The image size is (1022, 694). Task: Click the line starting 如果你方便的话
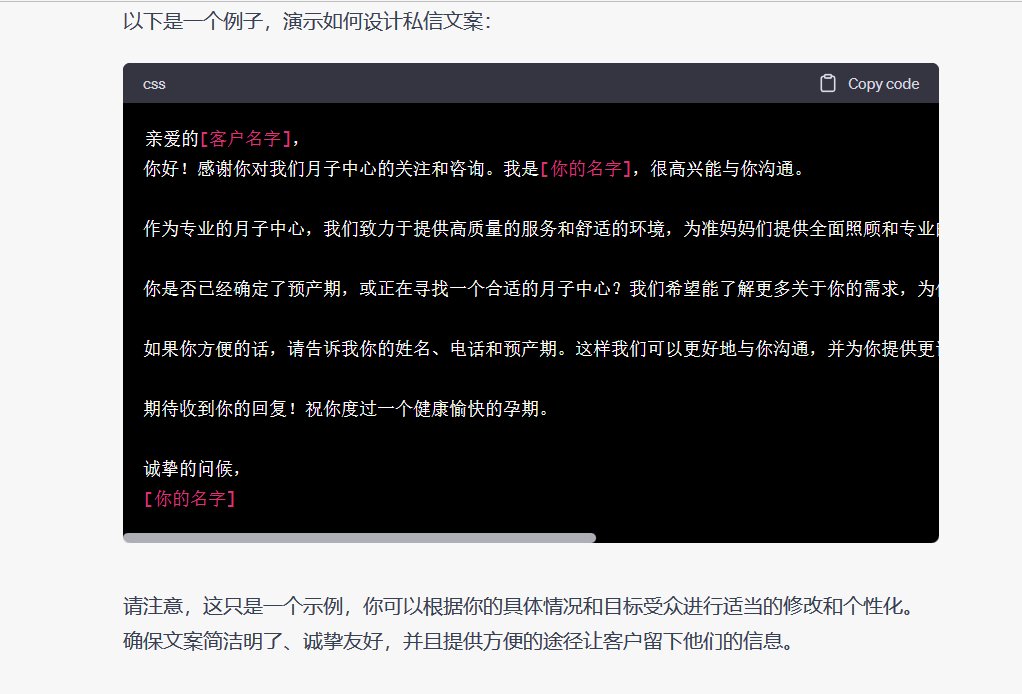(540, 349)
